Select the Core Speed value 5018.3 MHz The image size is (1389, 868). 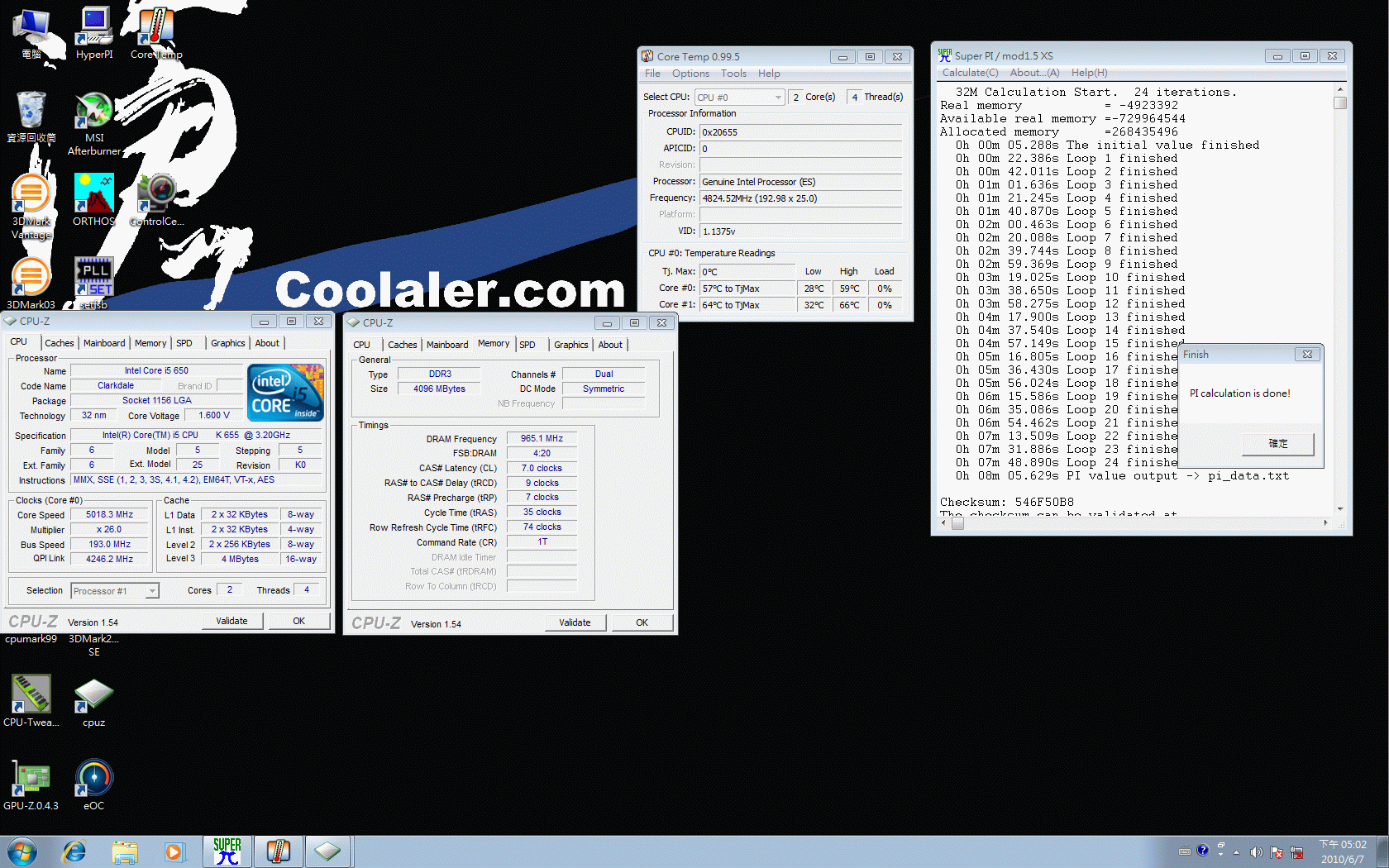109,515
